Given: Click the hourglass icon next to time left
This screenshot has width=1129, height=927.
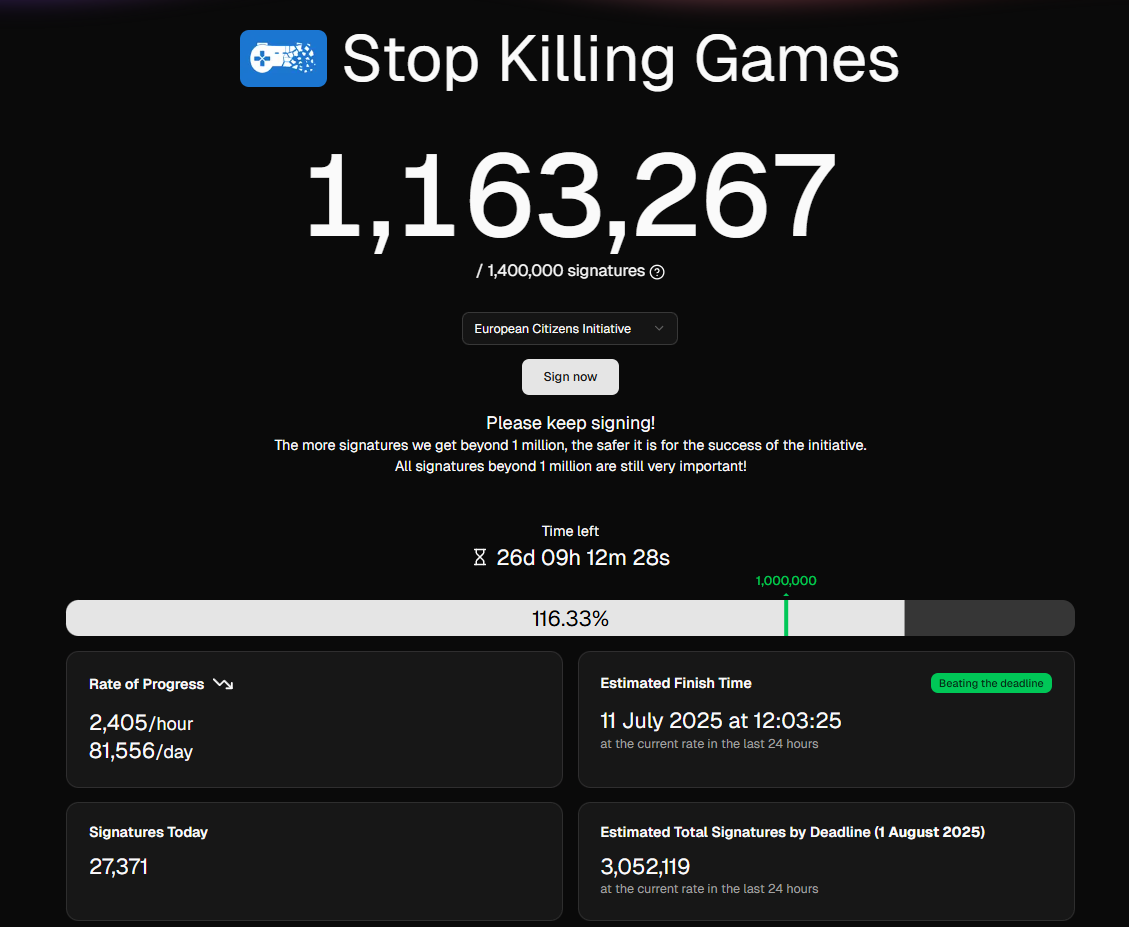Looking at the screenshot, I should [x=480, y=557].
